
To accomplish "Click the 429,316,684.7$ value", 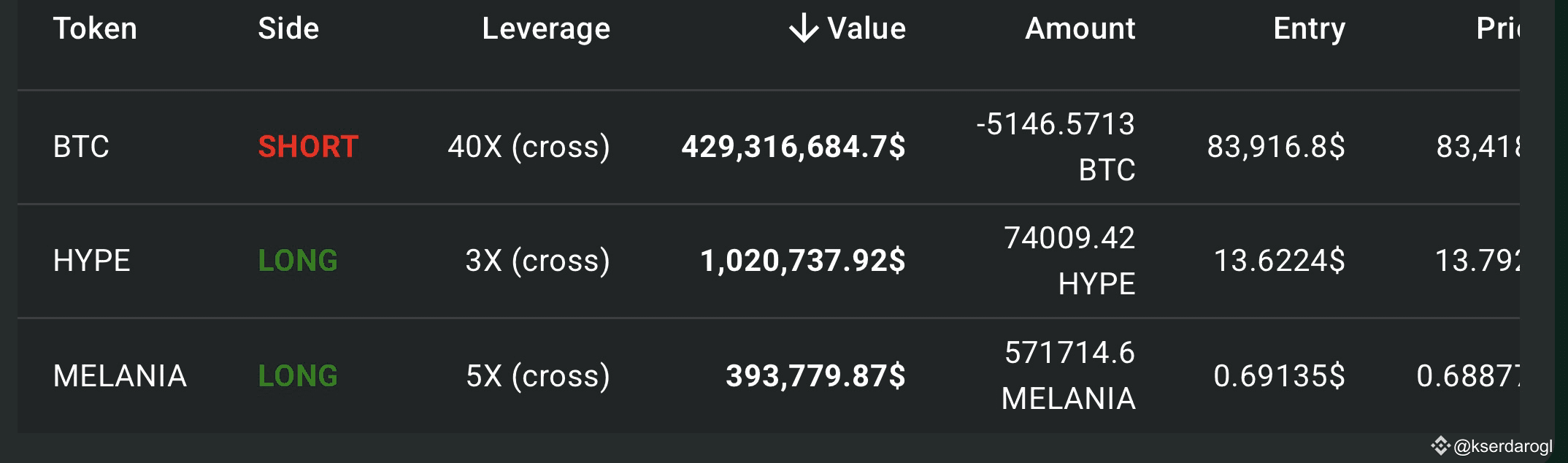I will tap(793, 147).
